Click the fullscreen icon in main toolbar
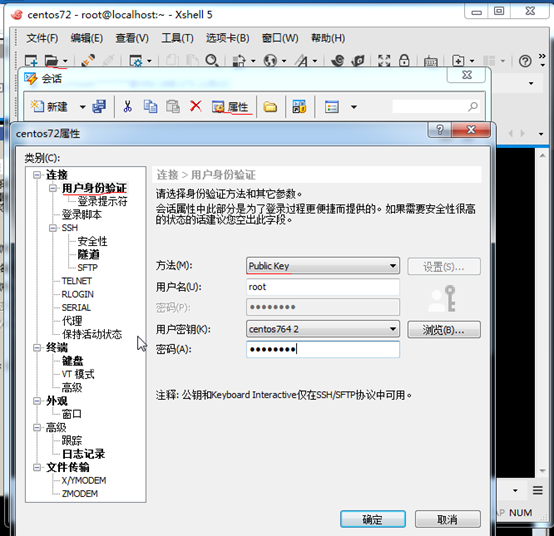 point(384,60)
